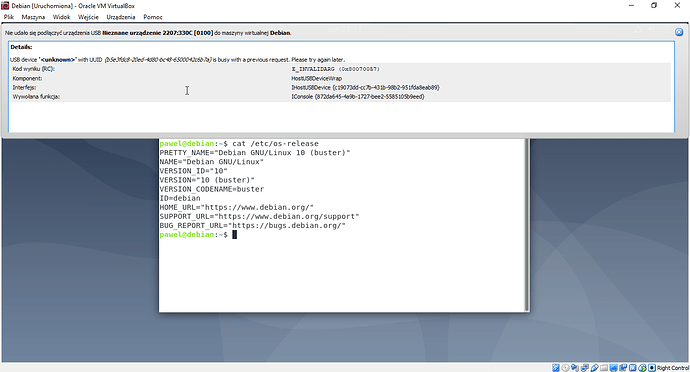Dismiss the USB error notification

(679, 32)
